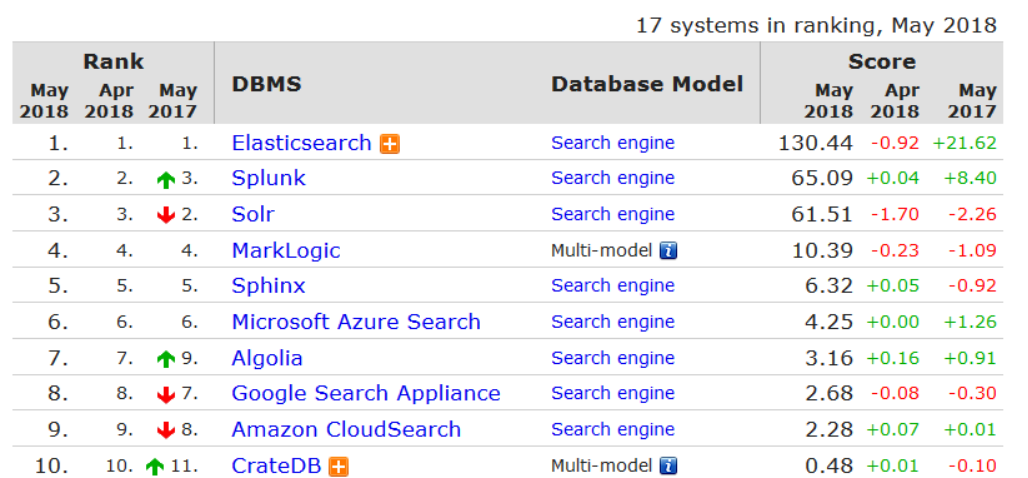Click the Algolia link
This screenshot has height=478, width=1028.
267,358
